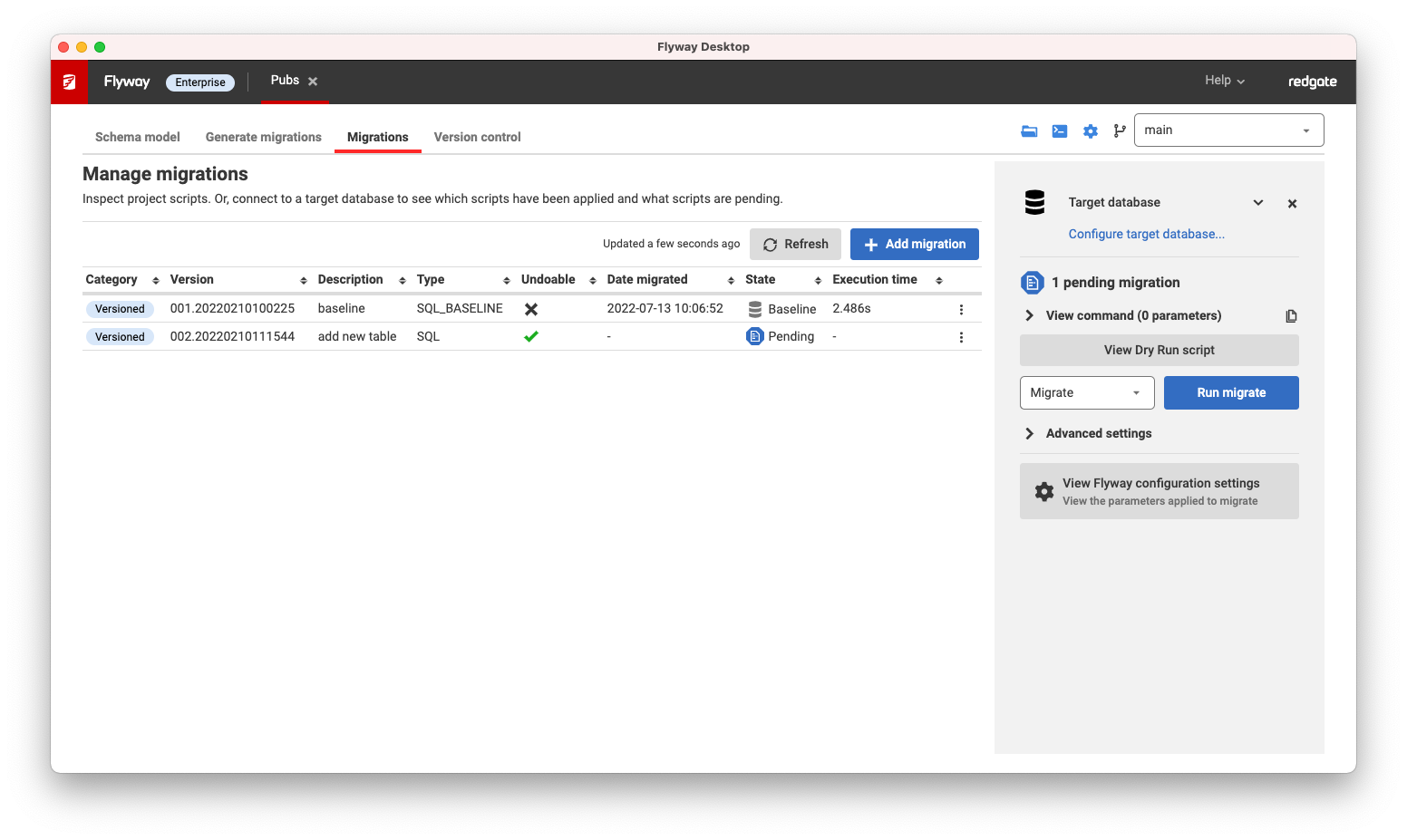Close the Target database panel
The height and width of the screenshot is (840, 1407).
point(1292,204)
